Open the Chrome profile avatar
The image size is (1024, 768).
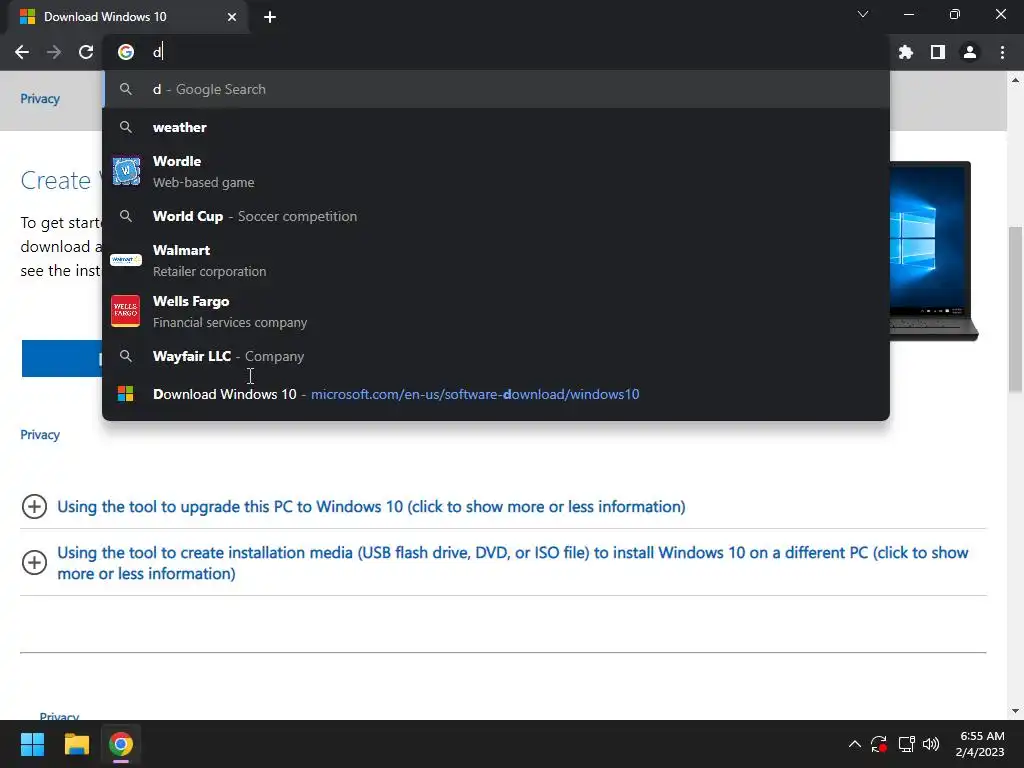[969, 52]
